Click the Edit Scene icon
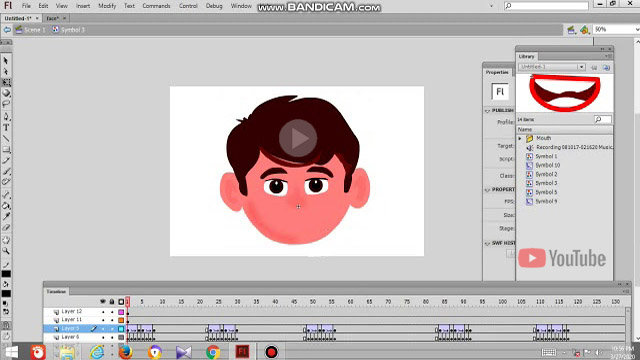 (571, 30)
